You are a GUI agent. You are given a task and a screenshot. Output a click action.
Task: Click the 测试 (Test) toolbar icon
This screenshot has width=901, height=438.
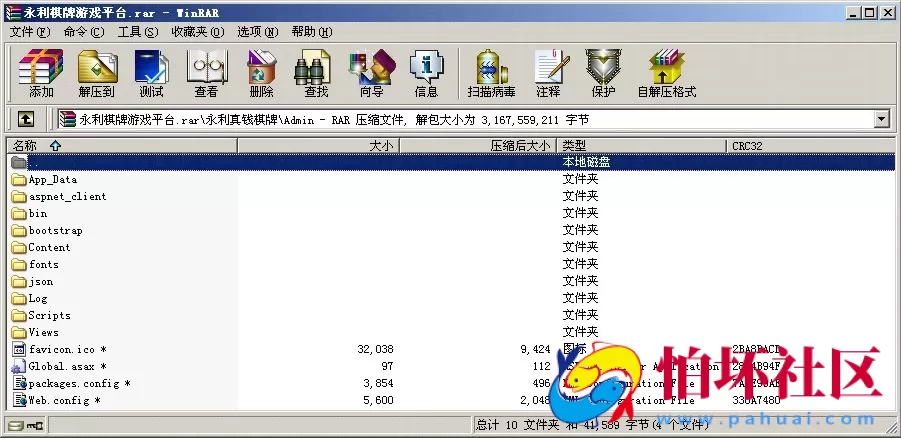point(151,74)
